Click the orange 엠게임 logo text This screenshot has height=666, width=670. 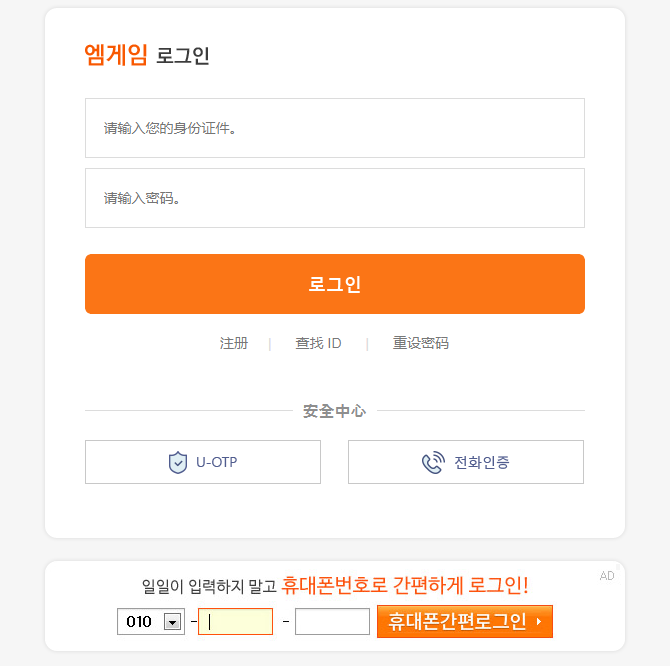(x=116, y=55)
